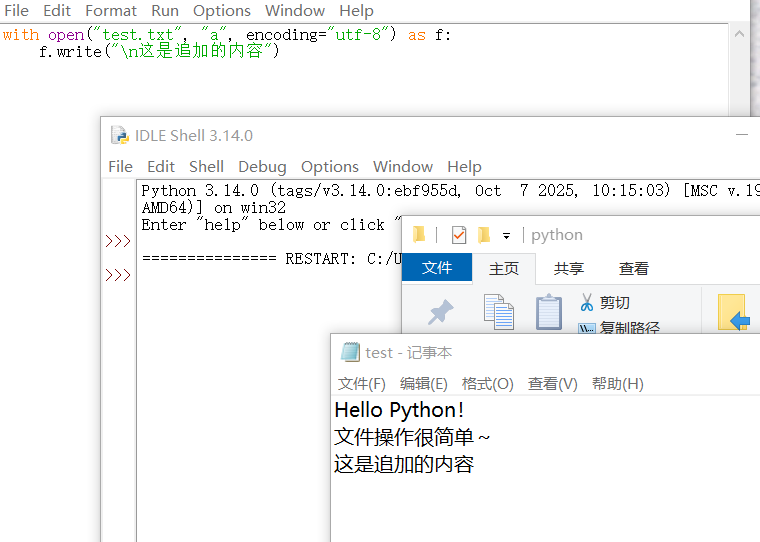Open Help menu in IDLE Shell
Image resolution: width=760 pixels, height=542 pixels.
pyautogui.click(x=464, y=167)
